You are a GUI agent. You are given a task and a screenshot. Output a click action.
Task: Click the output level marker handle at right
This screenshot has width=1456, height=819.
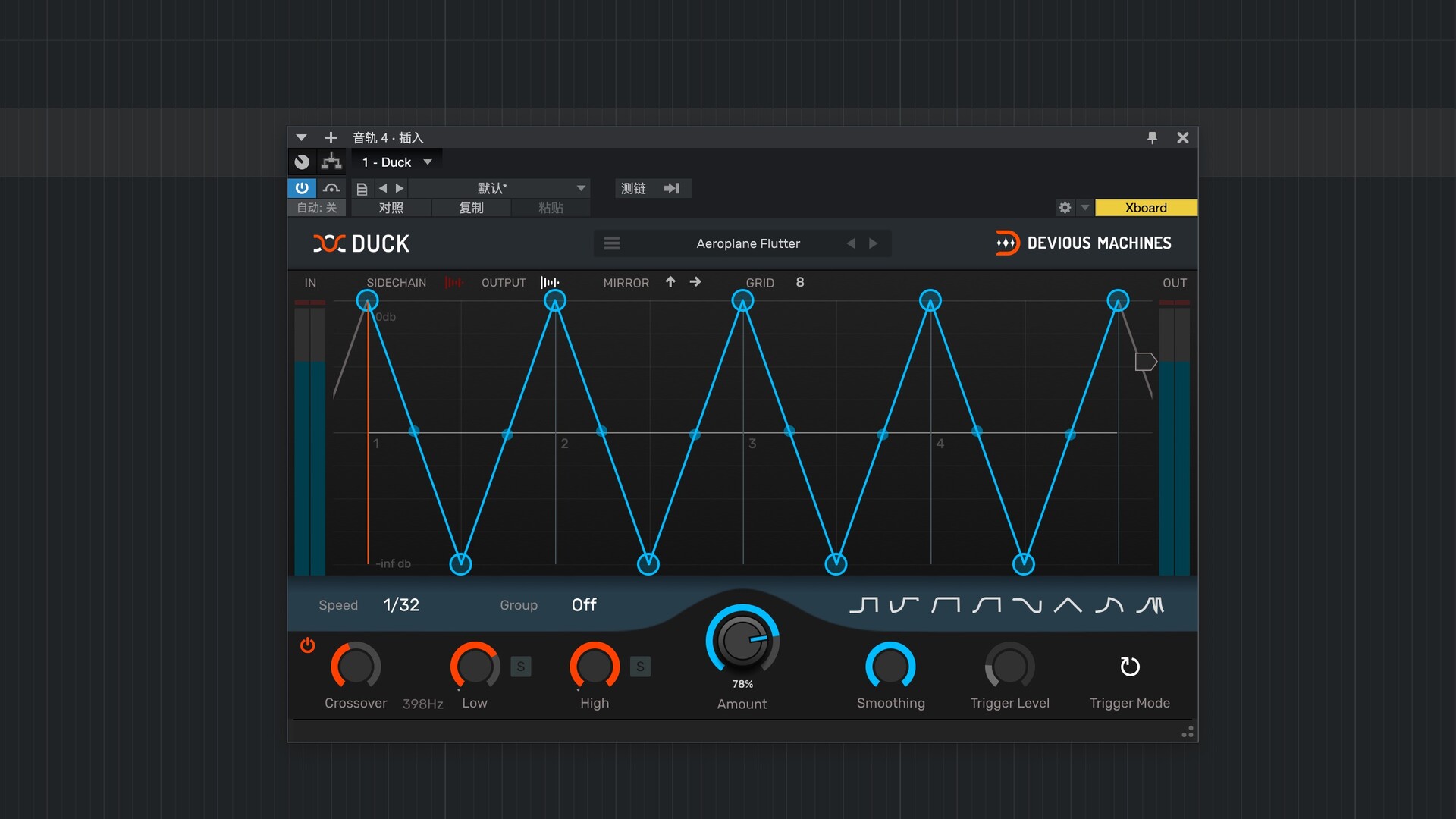click(1145, 362)
